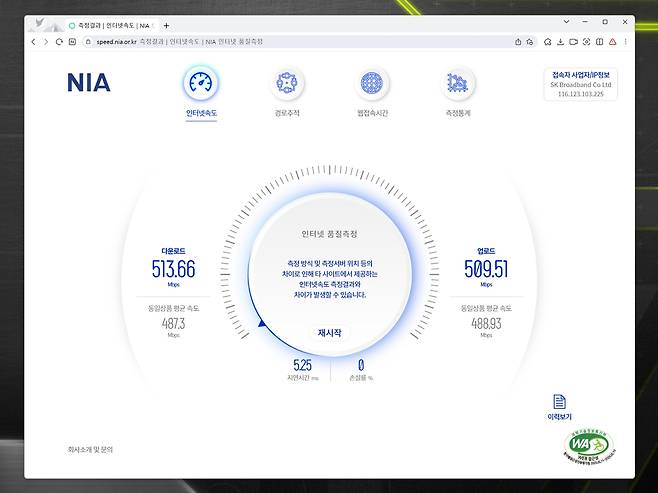Click the red warning triangle toolbar icon
This screenshot has height=493, width=658.
(612, 41)
